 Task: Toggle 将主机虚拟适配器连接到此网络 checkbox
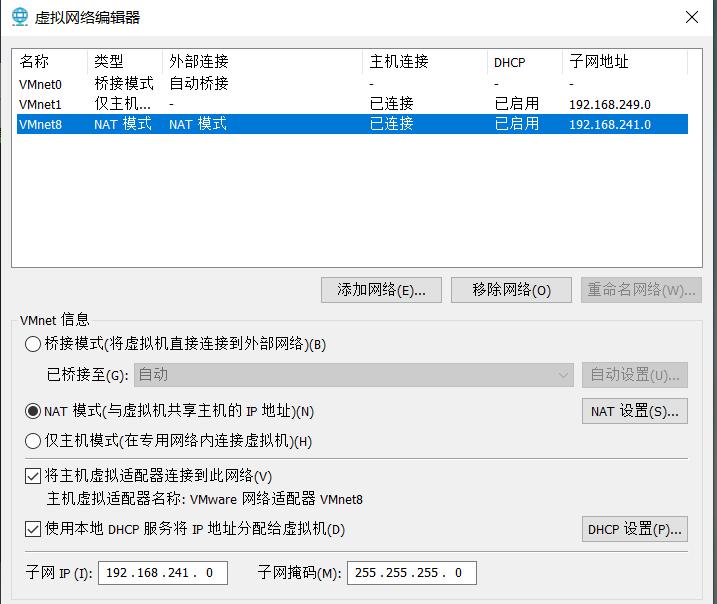click(x=33, y=476)
